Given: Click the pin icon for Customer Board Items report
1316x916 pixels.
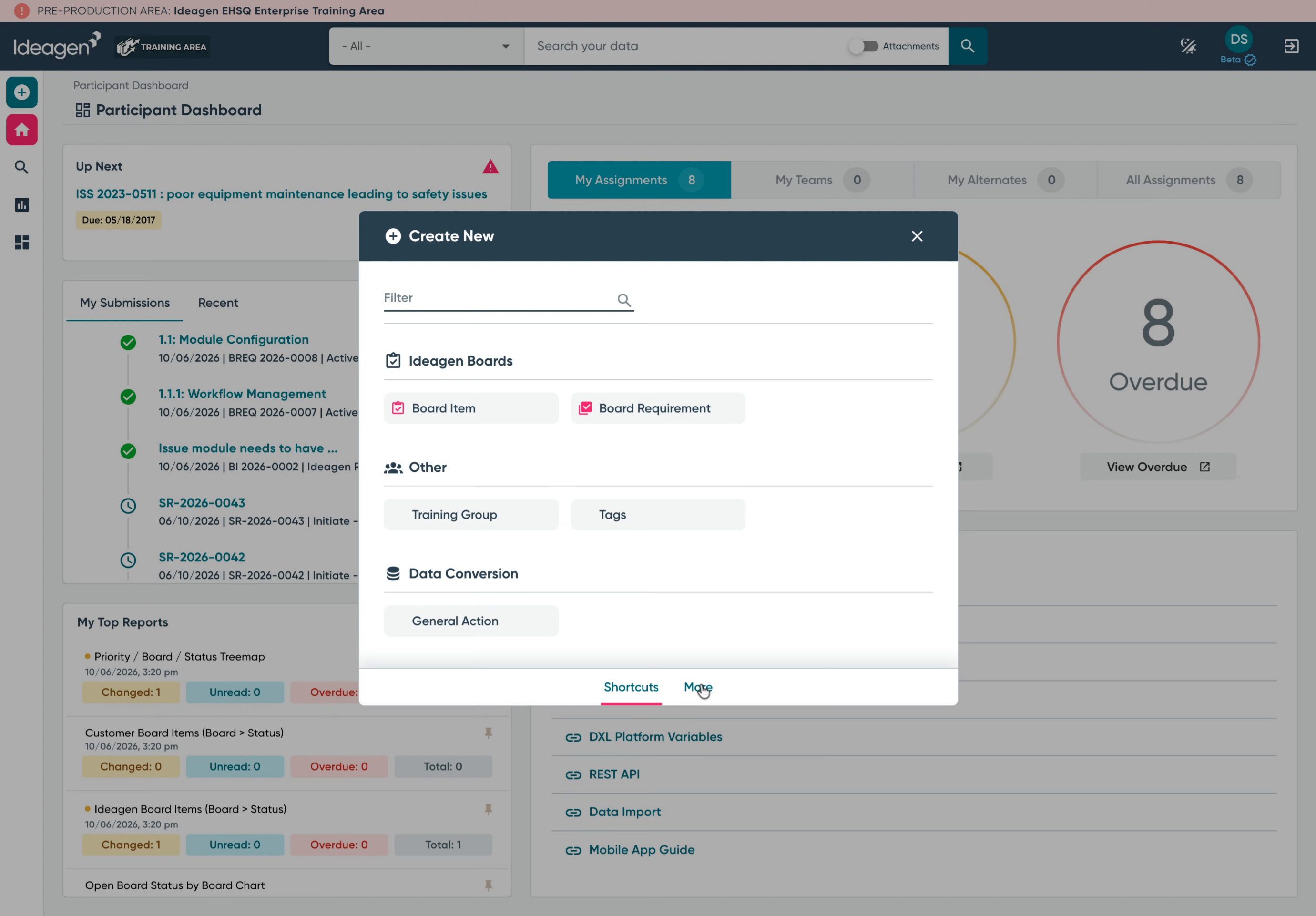Looking at the screenshot, I should click(x=489, y=733).
